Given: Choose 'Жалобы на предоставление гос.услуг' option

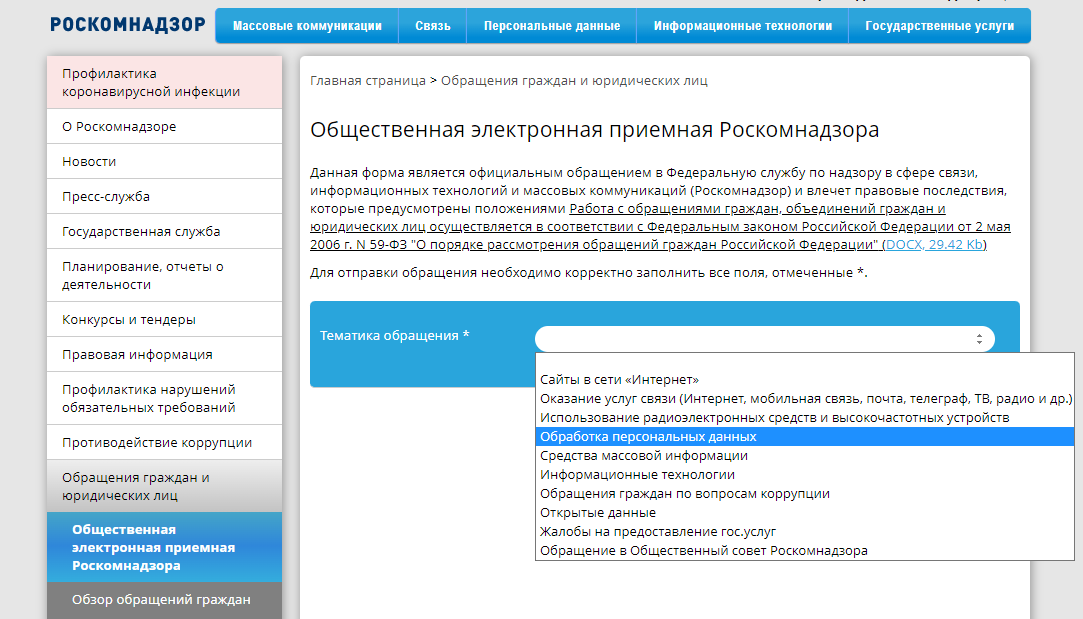Looking at the screenshot, I should [x=658, y=532].
